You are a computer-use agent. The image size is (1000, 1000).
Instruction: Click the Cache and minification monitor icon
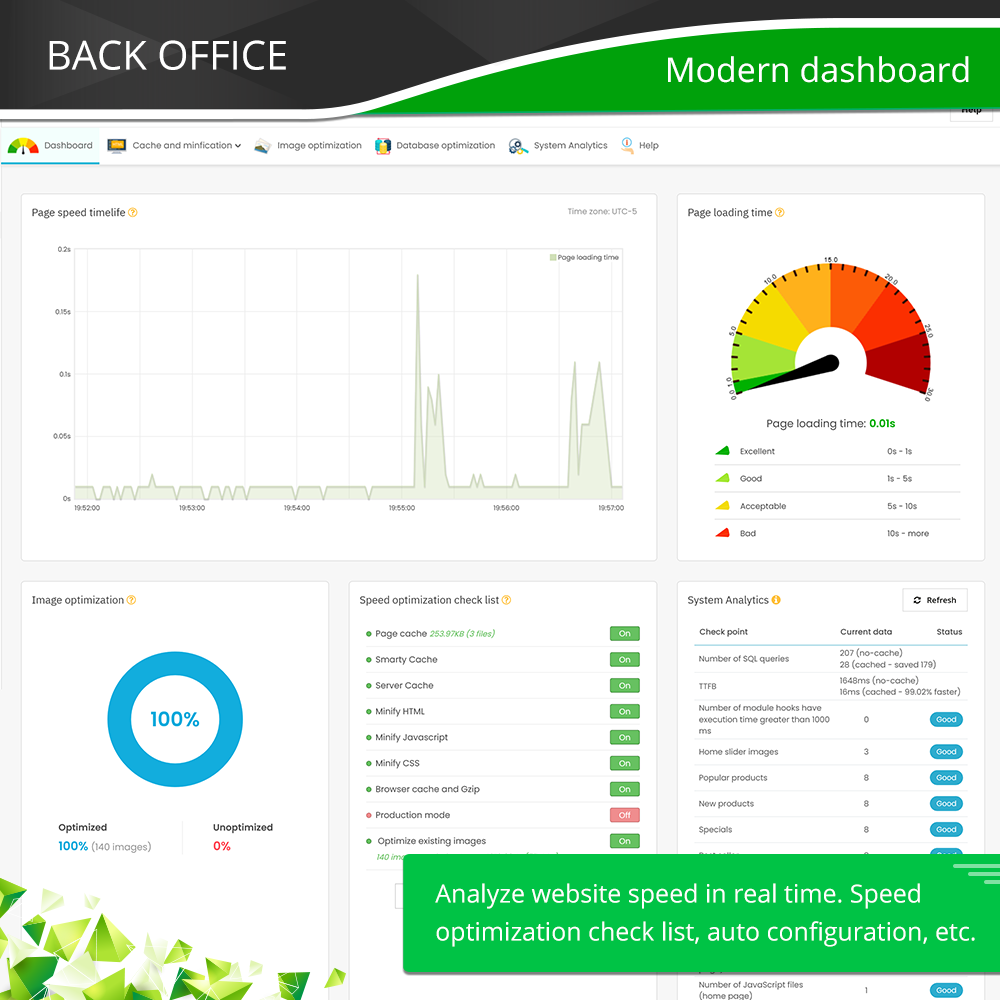[x=115, y=145]
